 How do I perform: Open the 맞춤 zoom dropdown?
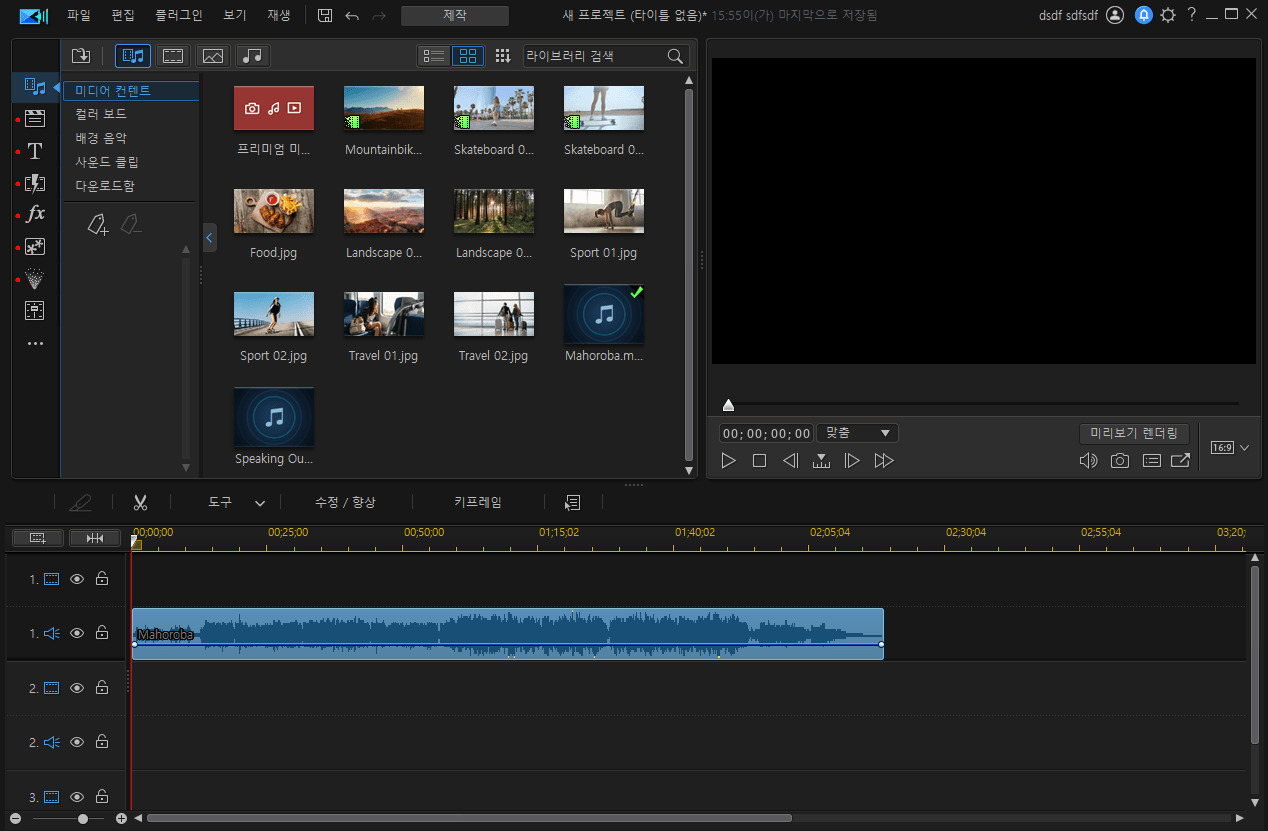click(857, 433)
